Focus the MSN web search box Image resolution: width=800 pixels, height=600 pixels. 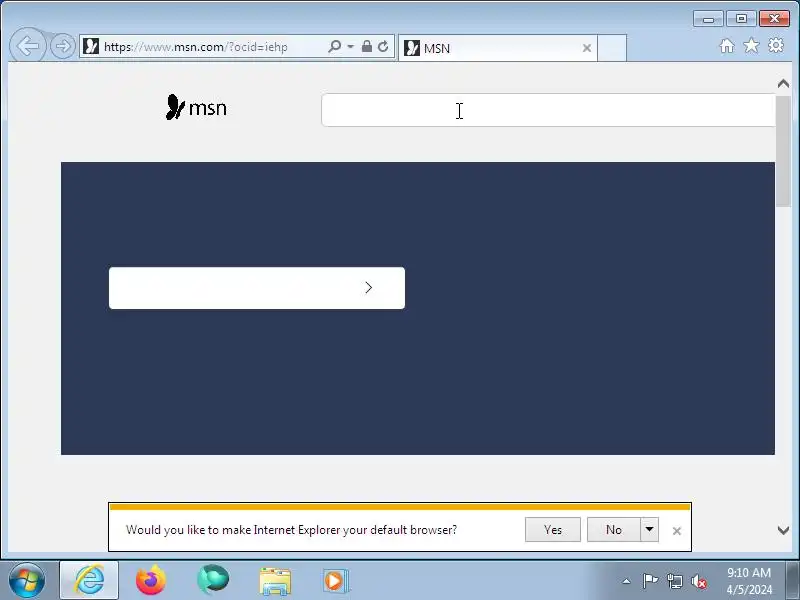tap(548, 110)
